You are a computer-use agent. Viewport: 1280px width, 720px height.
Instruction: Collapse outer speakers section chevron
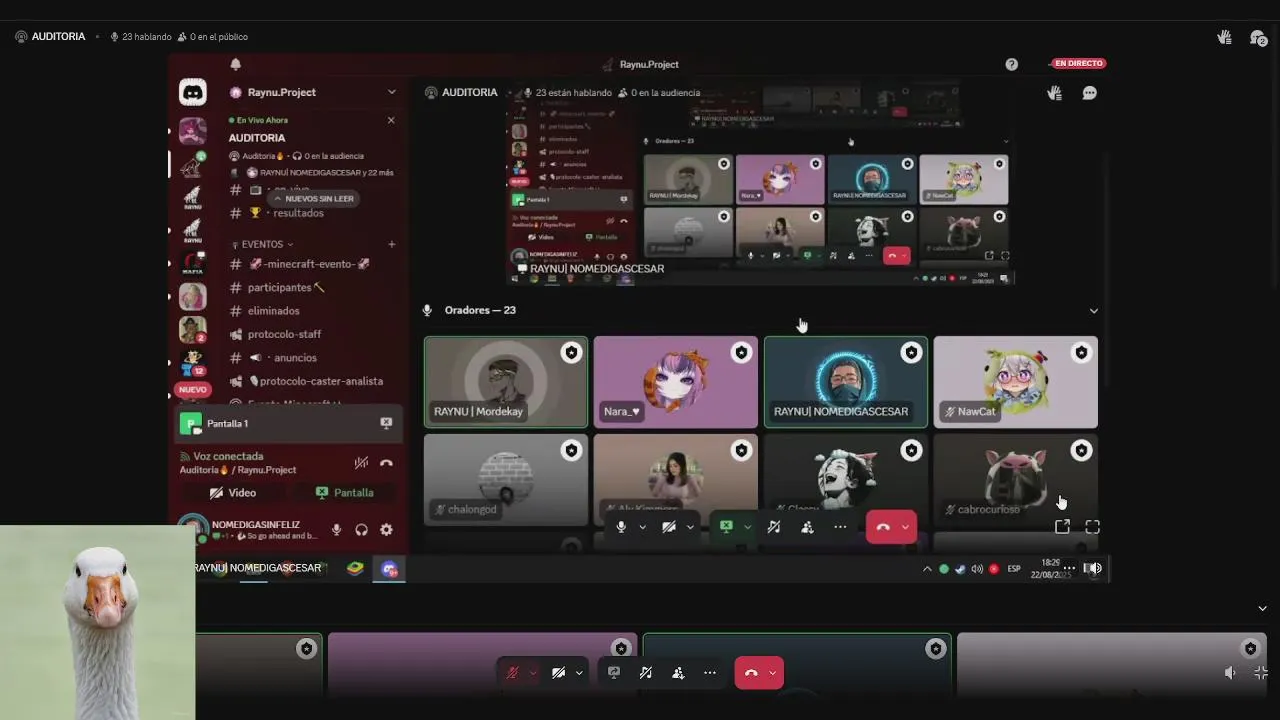[1262, 608]
